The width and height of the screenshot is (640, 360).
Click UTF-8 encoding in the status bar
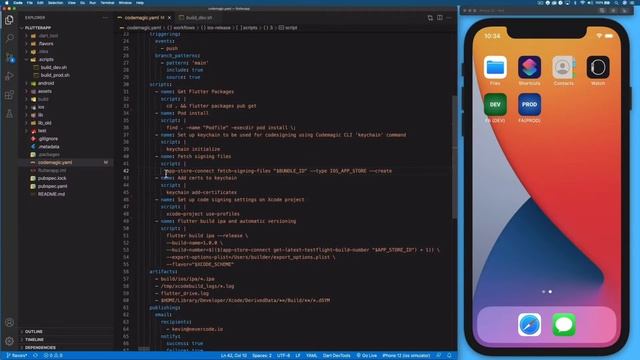click(x=283, y=356)
